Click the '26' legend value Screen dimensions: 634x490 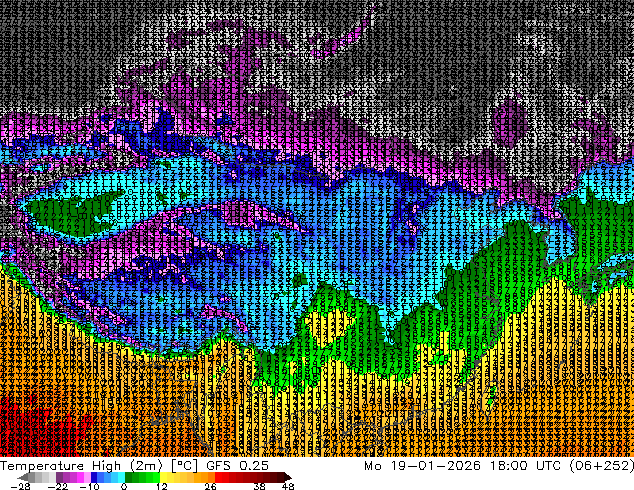tap(210, 486)
